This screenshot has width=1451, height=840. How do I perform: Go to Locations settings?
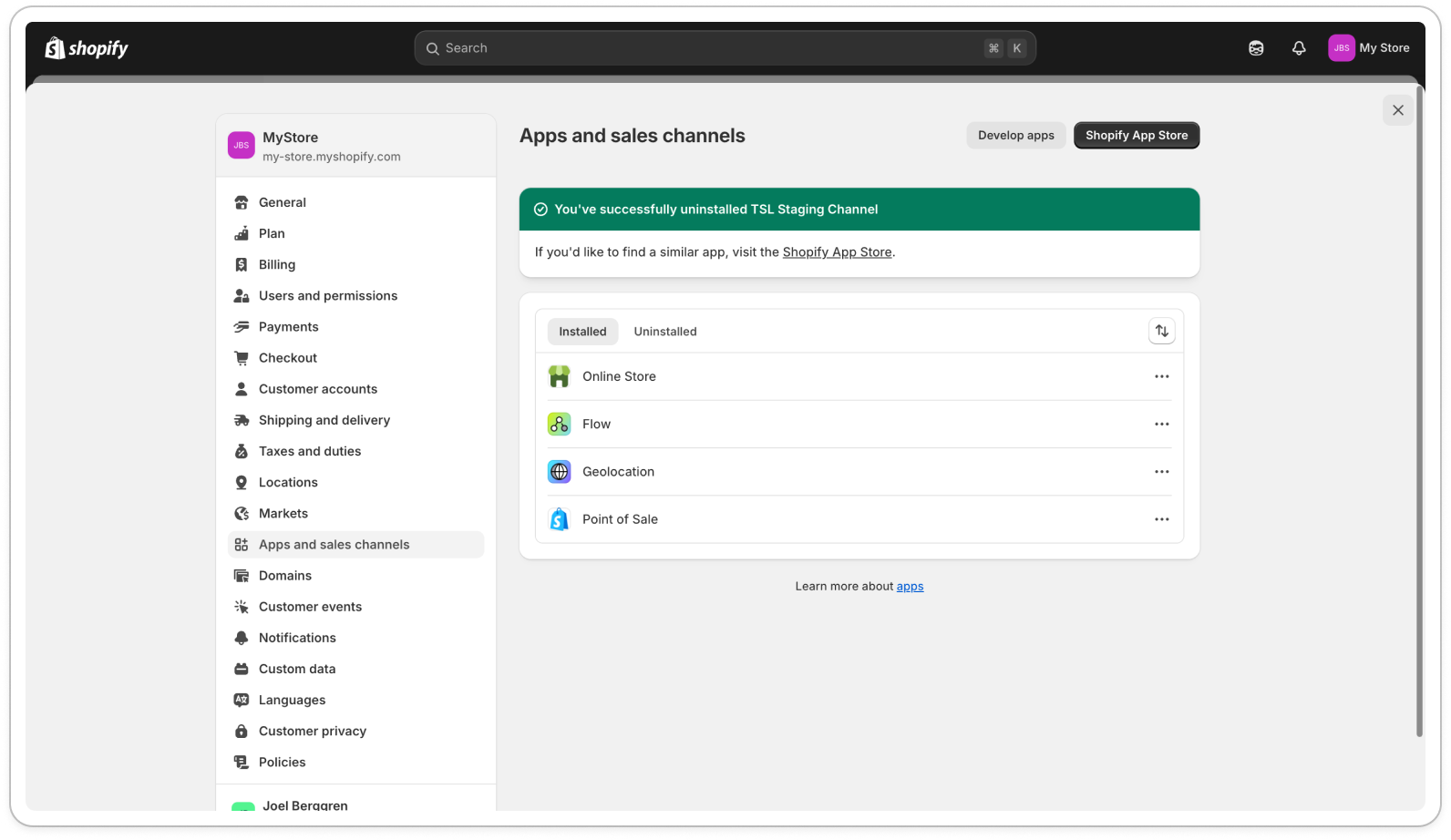pos(355,482)
